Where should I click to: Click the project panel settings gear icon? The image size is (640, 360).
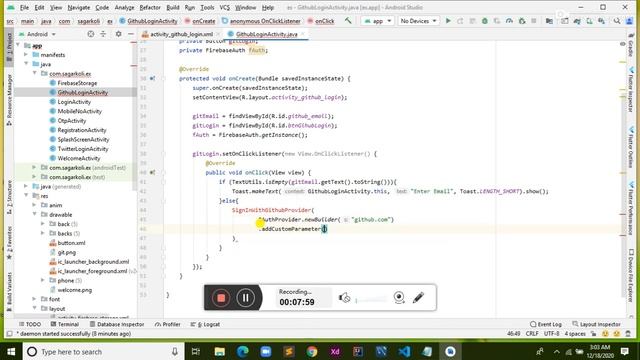[118, 34]
